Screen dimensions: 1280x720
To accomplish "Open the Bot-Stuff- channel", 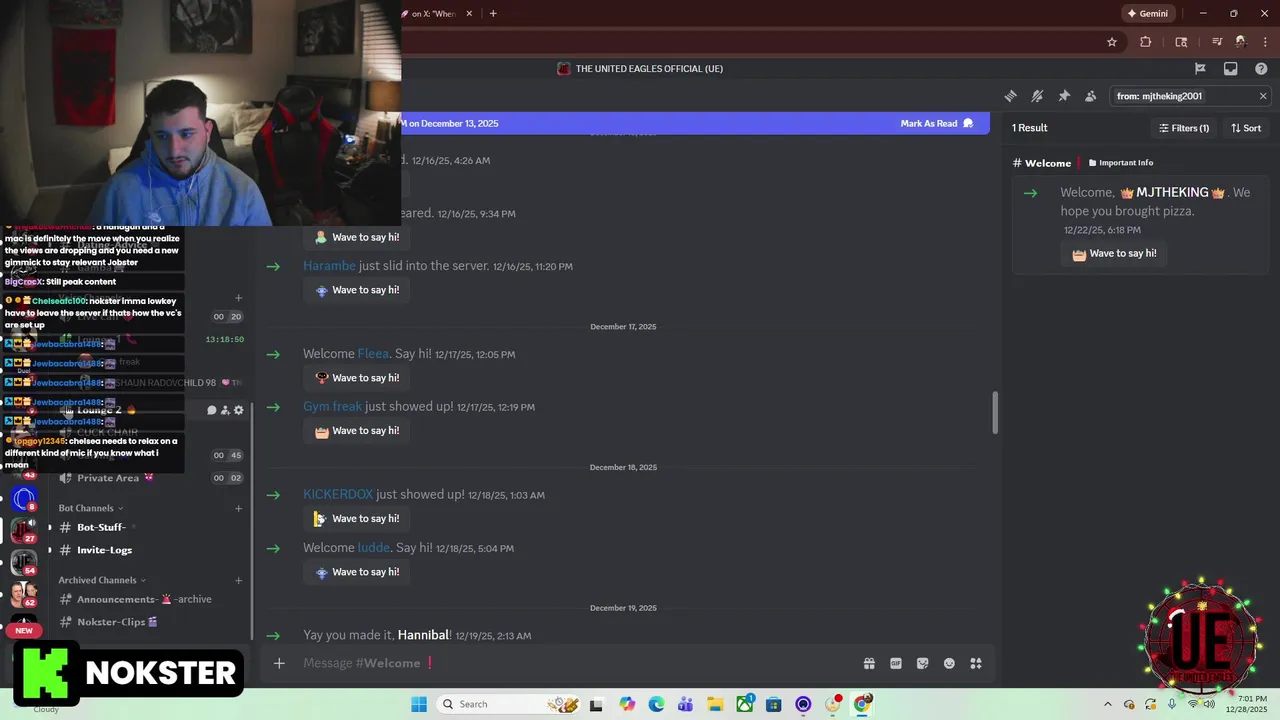I will coord(150,527).
